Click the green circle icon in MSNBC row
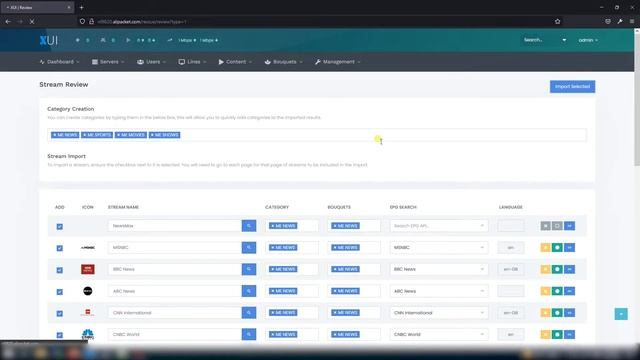Image resolution: width=640 pixels, height=360 pixels. click(x=557, y=247)
